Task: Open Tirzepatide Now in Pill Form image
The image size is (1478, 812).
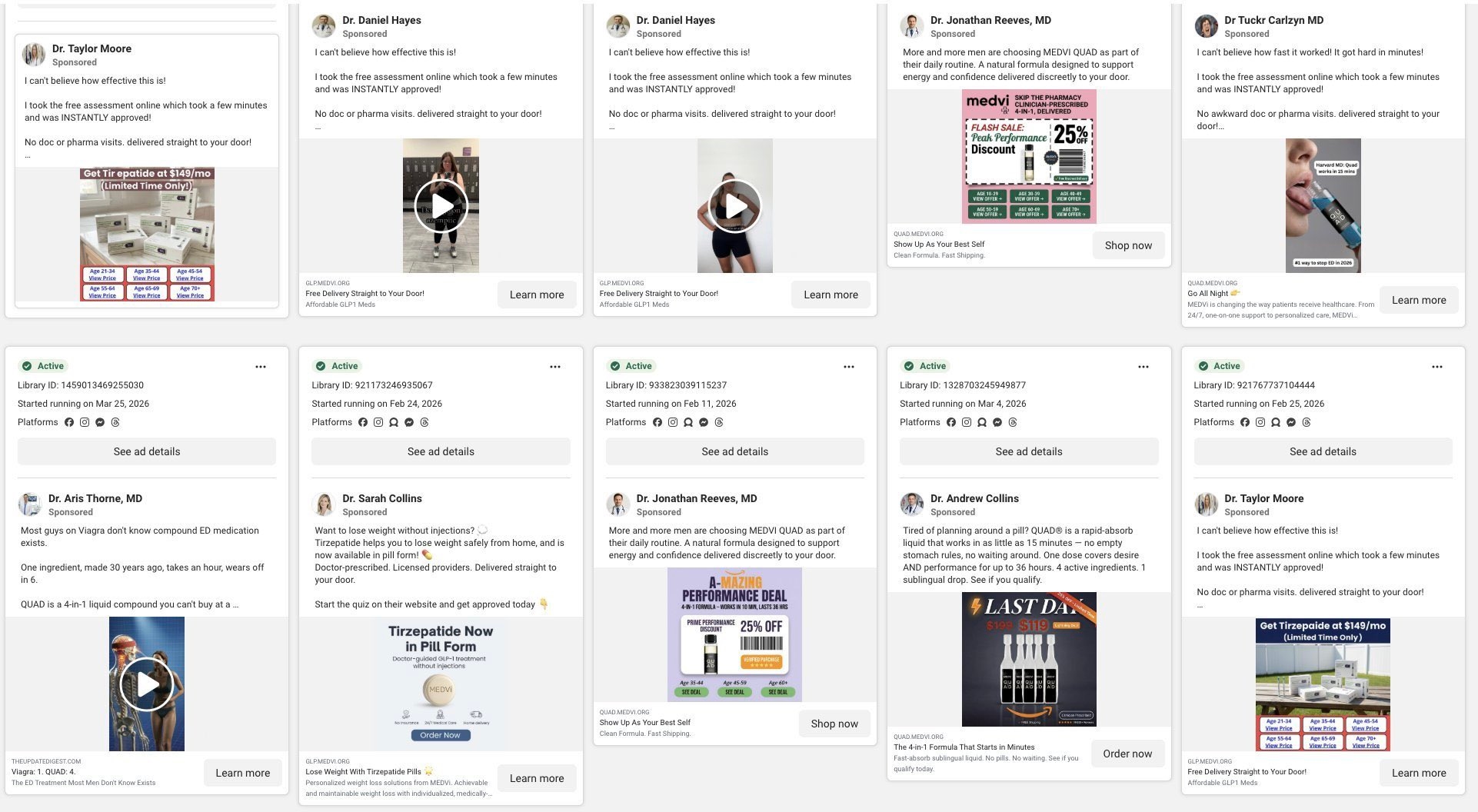Action: pos(441,684)
